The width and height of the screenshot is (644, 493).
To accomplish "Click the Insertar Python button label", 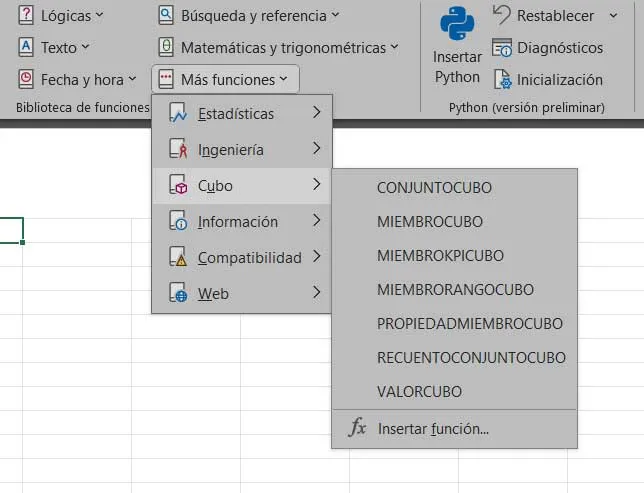I will pyautogui.click(x=457, y=67).
